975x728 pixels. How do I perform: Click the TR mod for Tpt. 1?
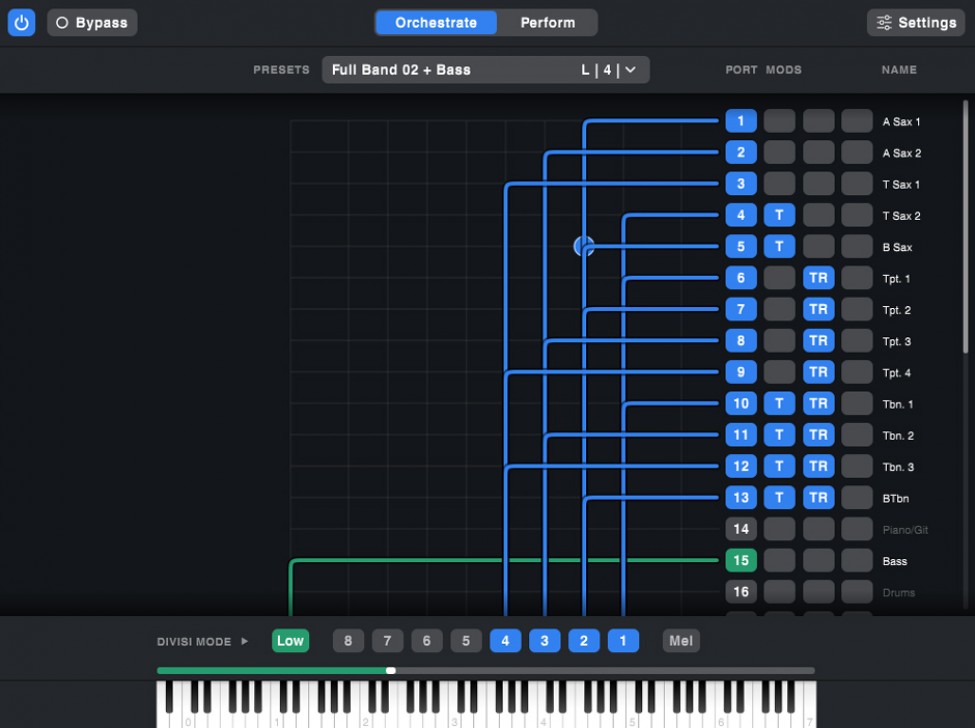coord(818,277)
